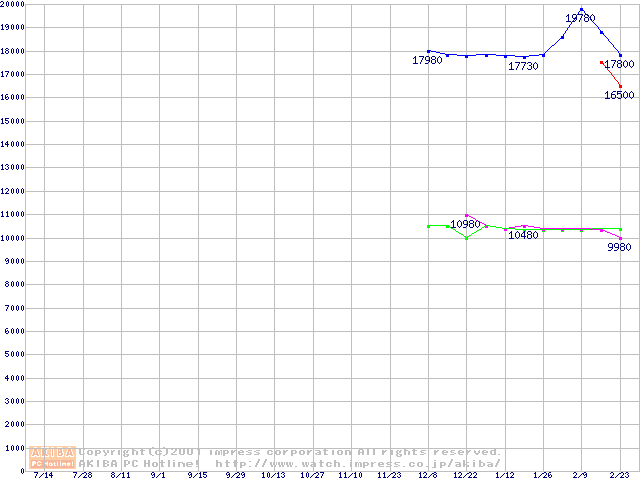Click the 8000 y-axis label
640x480 pixels.
(x=15, y=284)
